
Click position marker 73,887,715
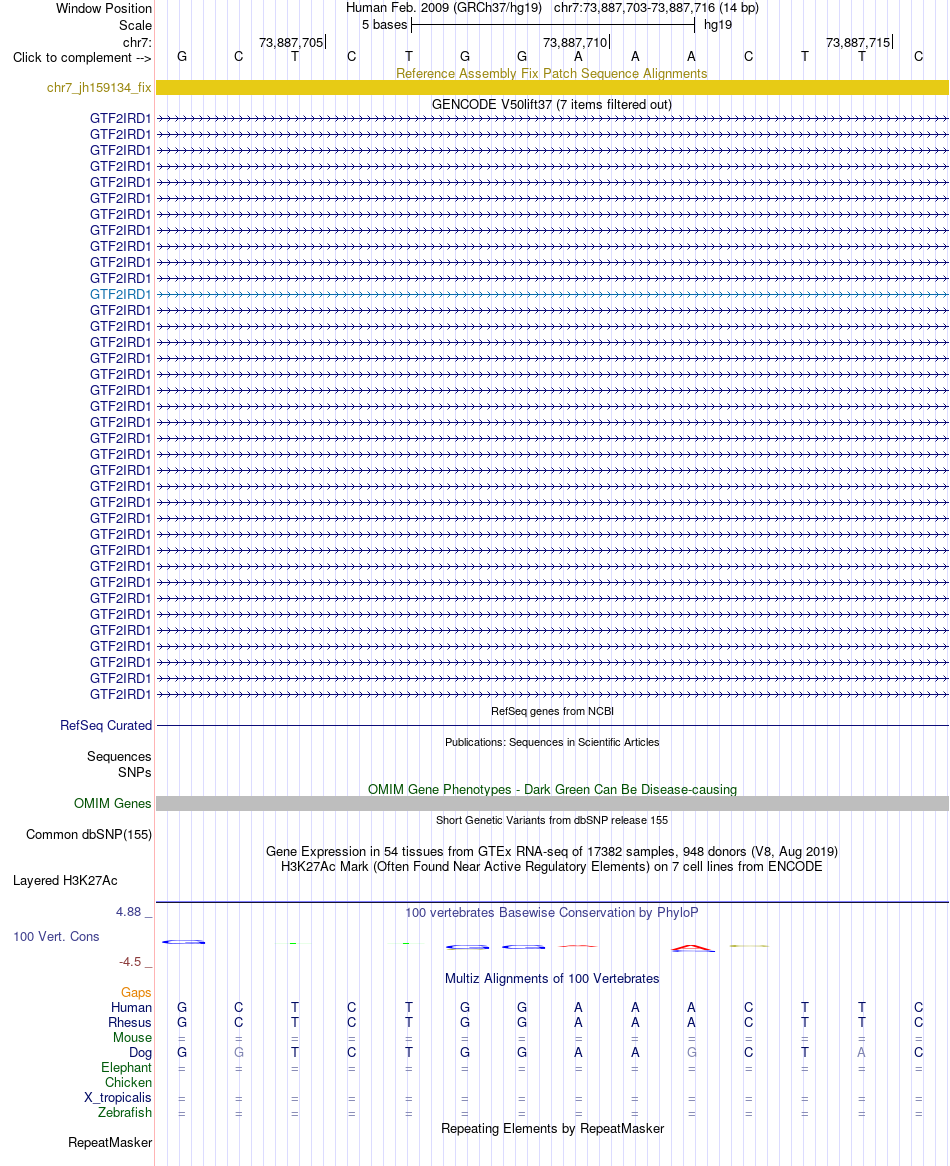click(x=859, y=42)
